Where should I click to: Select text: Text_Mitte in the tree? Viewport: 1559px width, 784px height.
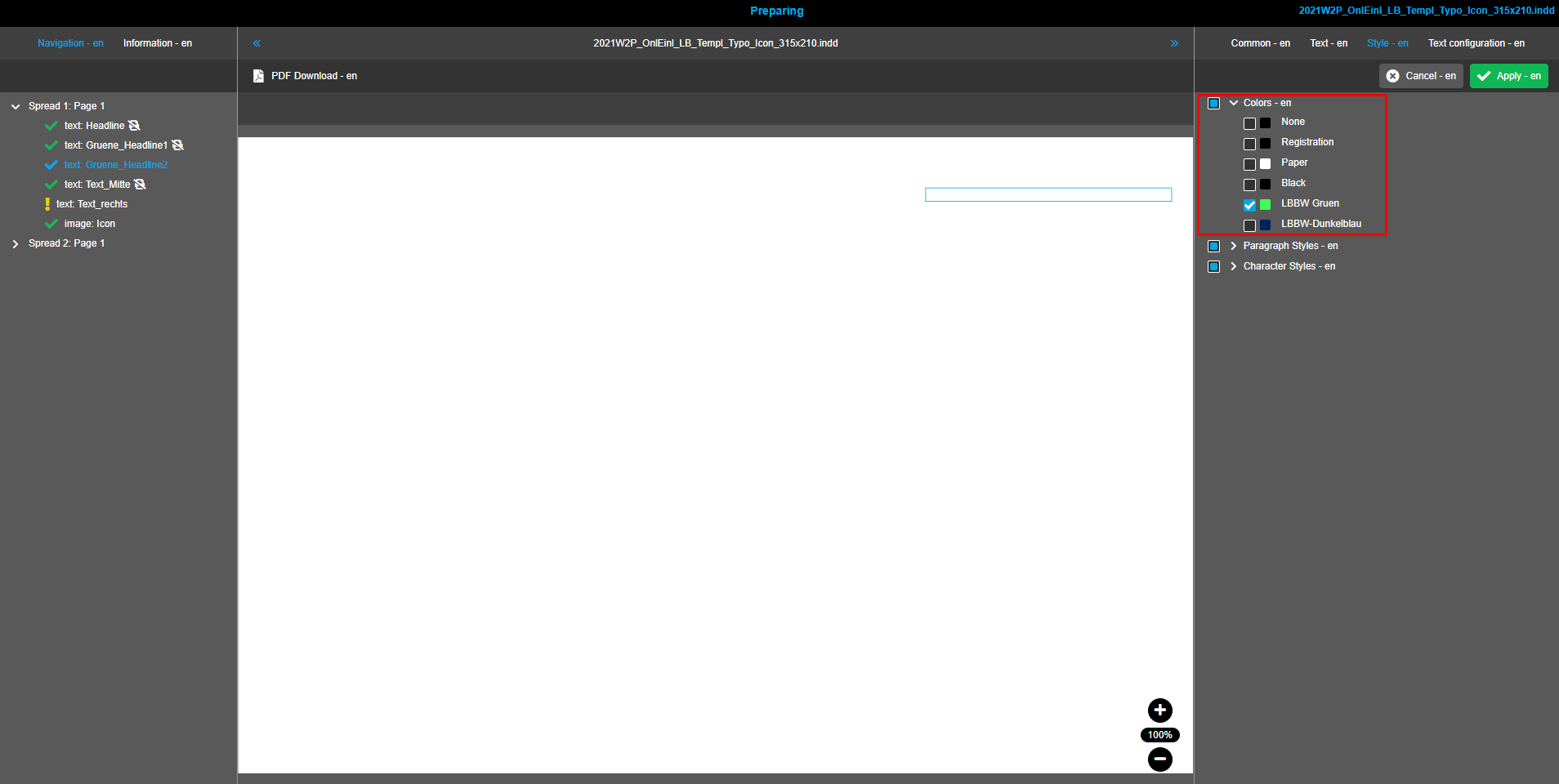(97, 185)
